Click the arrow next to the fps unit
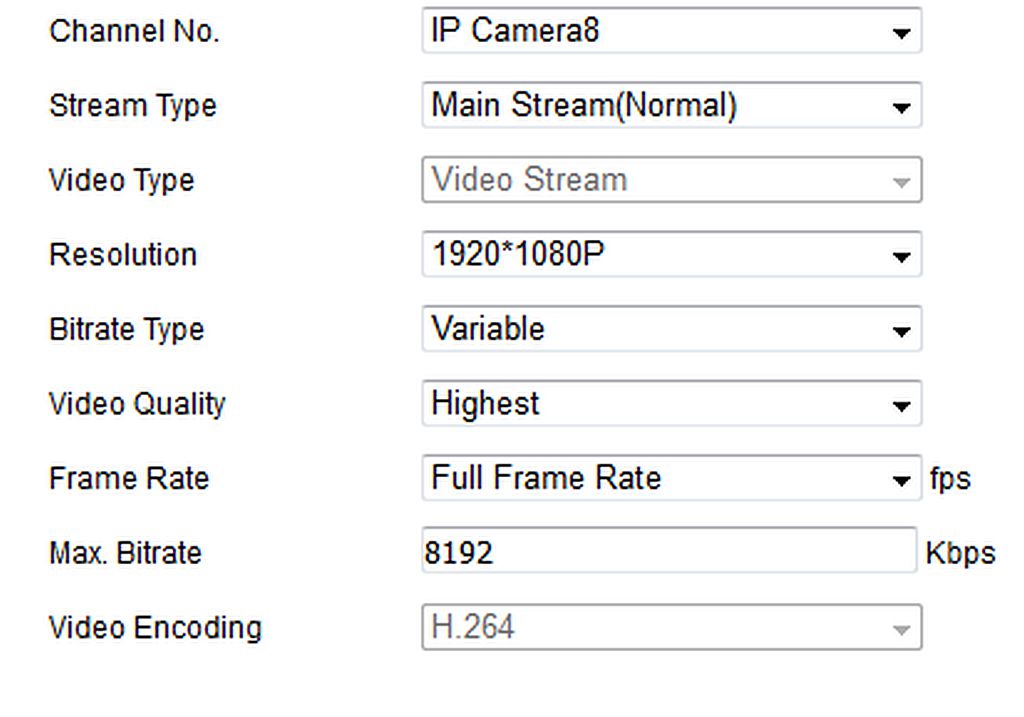The width and height of the screenshot is (1024, 717). point(901,481)
